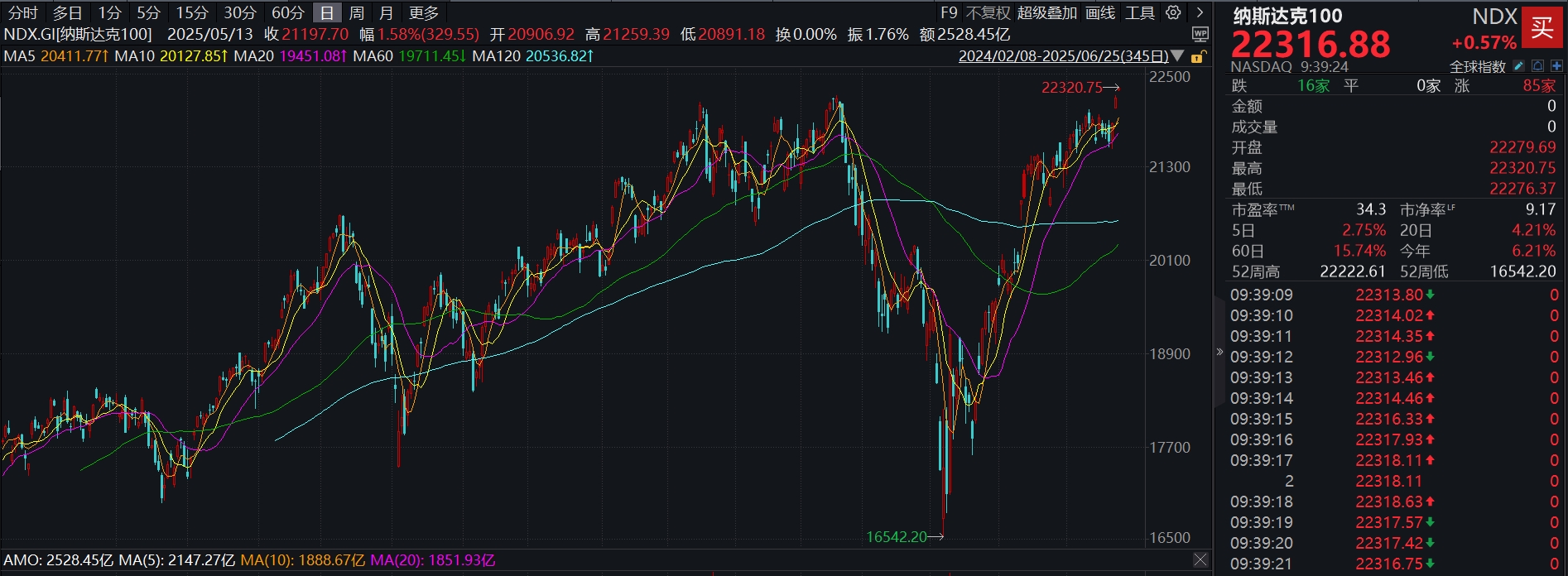
Task: Open the F9 deep data view
Action: [x=949, y=12]
